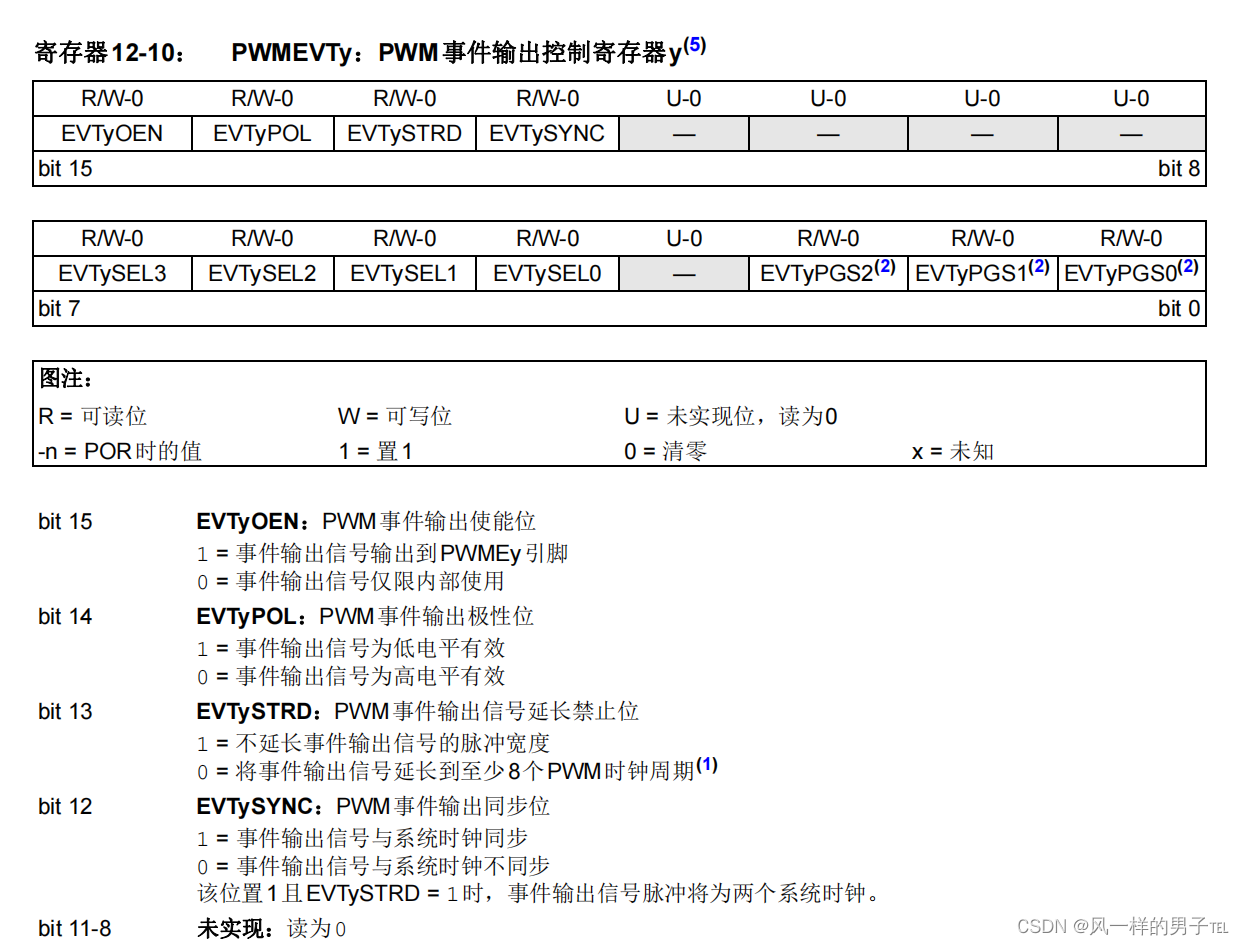Open footnote (1) after PWM时钟周期
Image resolution: width=1244 pixels, height=945 pixels.
tap(707, 765)
